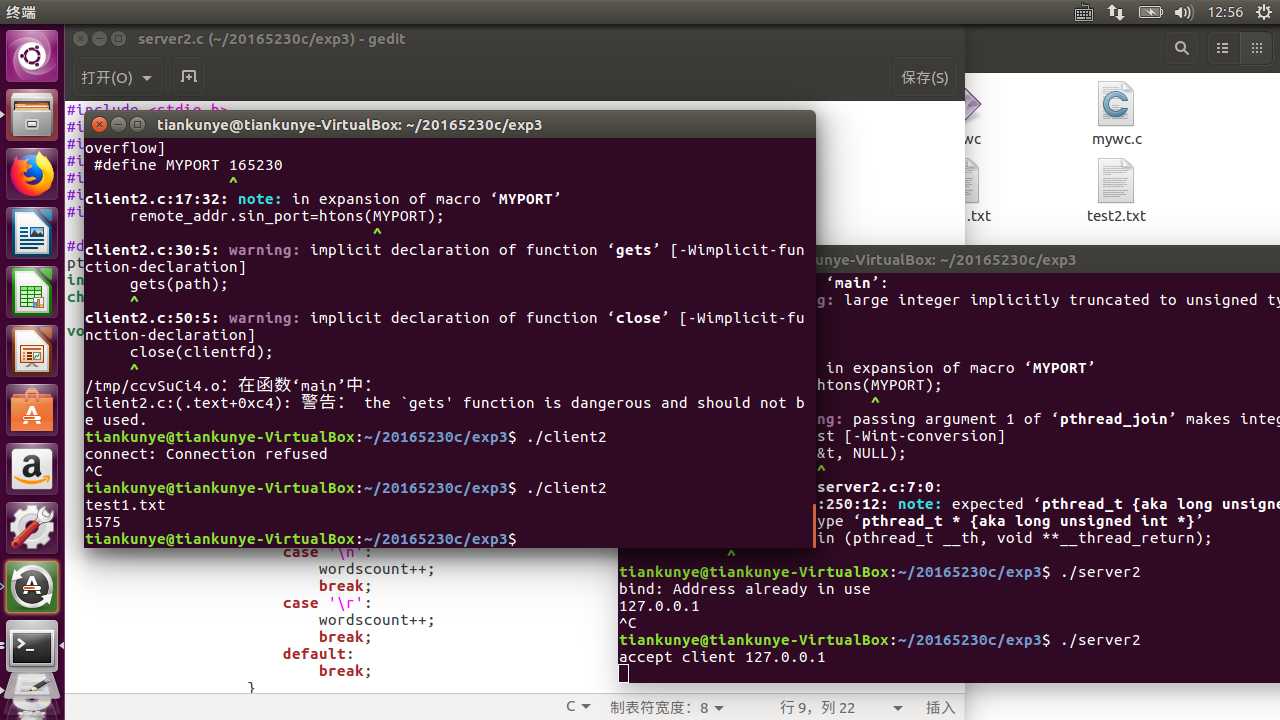
Task: Launch Firefox from the dock
Action: 32,175
